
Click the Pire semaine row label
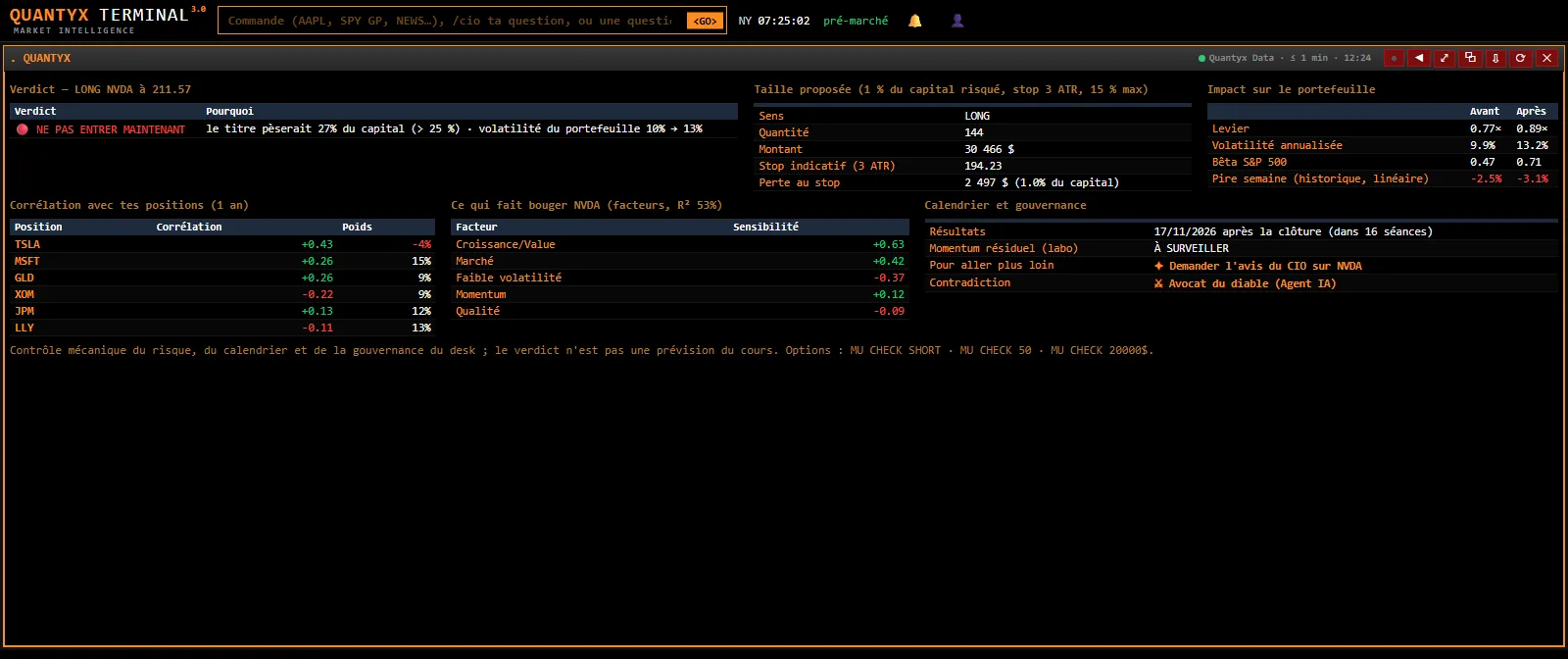[1320, 178]
